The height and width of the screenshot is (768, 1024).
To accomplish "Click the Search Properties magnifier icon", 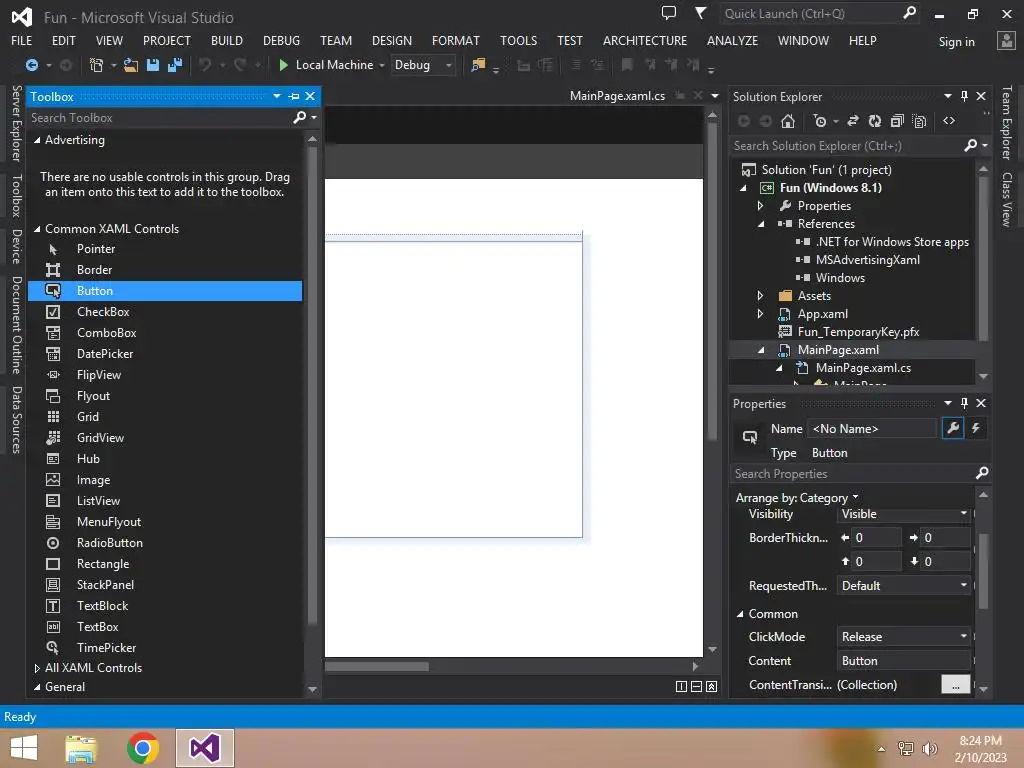I will point(982,473).
